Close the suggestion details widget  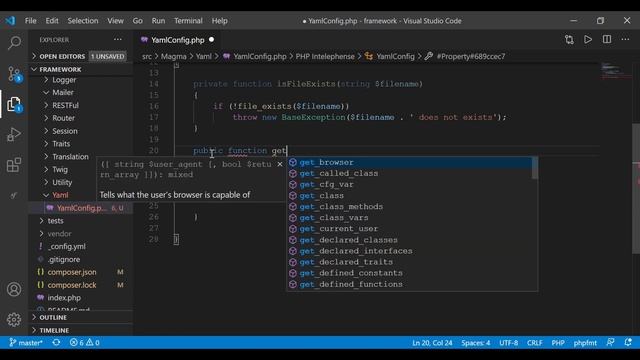[280, 164]
